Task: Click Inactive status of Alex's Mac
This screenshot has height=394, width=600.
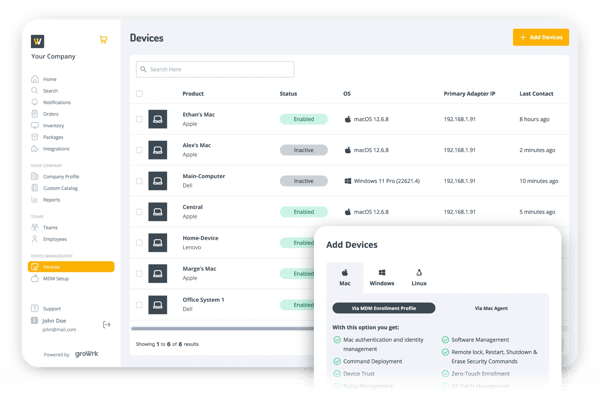Action: [304, 150]
